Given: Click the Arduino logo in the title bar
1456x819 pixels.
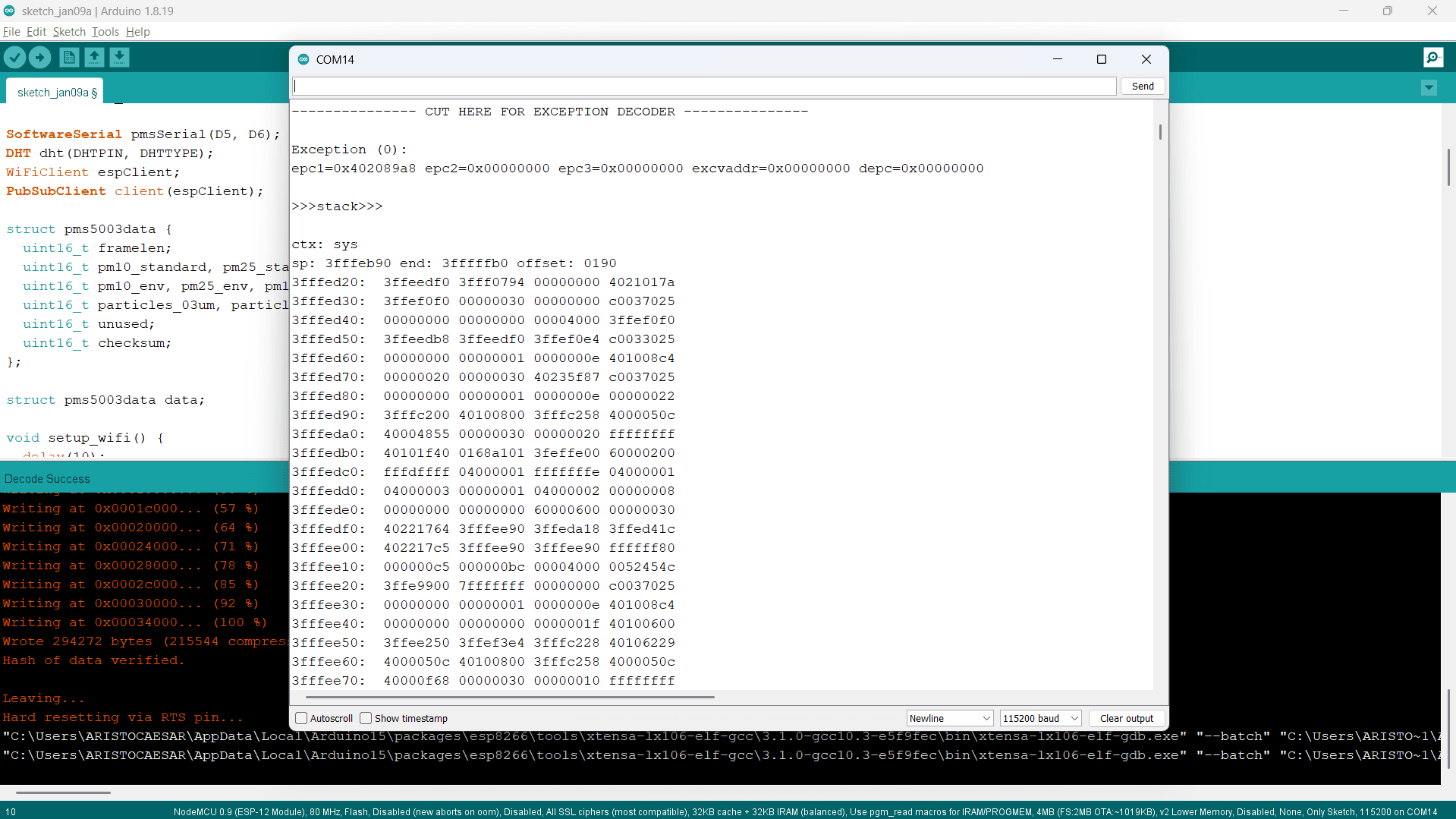Looking at the screenshot, I should point(9,11).
